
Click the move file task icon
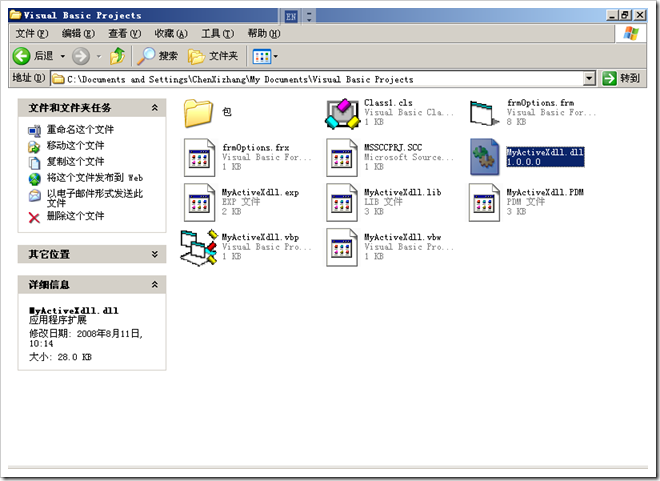click(x=34, y=147)
